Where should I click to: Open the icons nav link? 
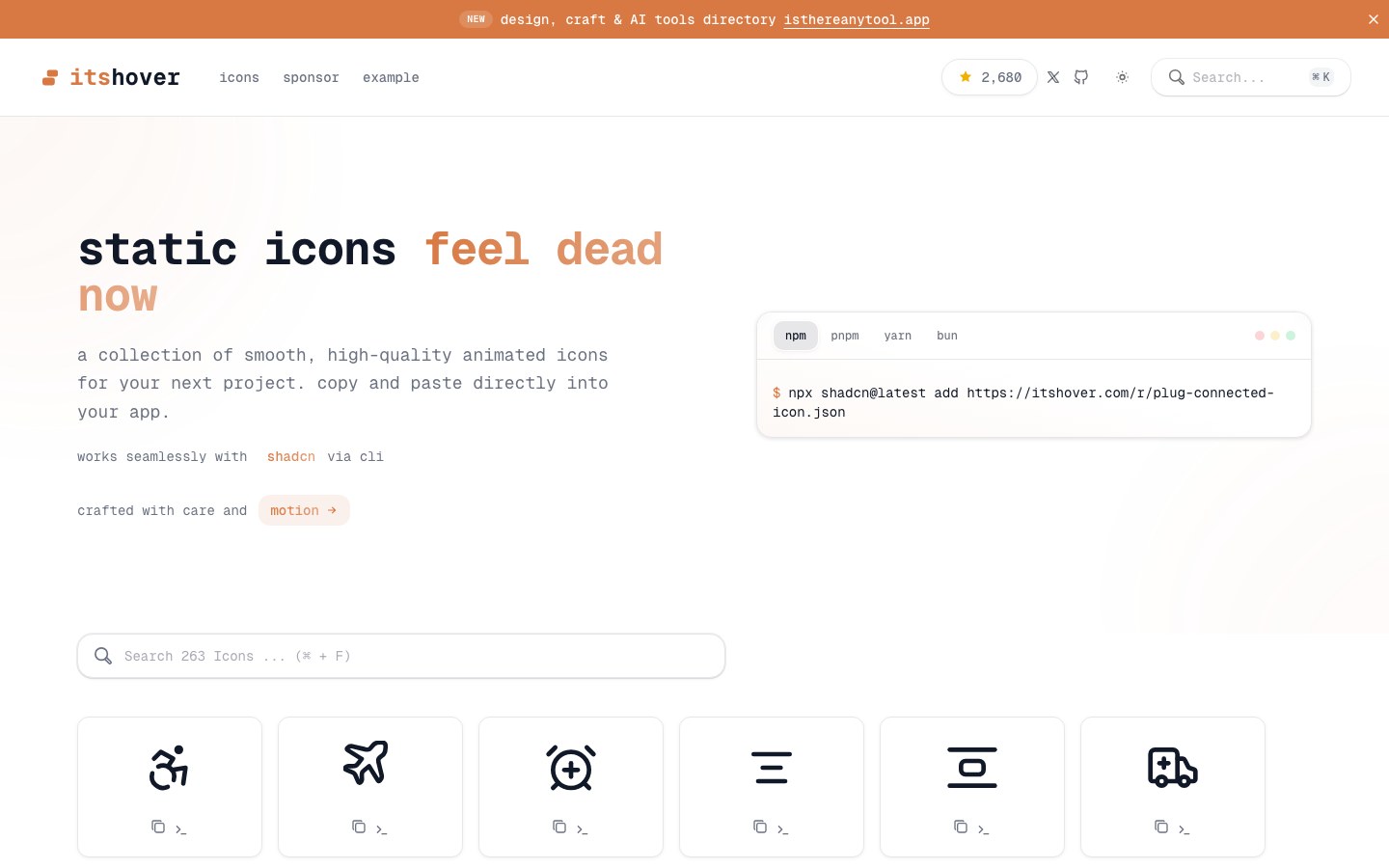coord(239,77)
